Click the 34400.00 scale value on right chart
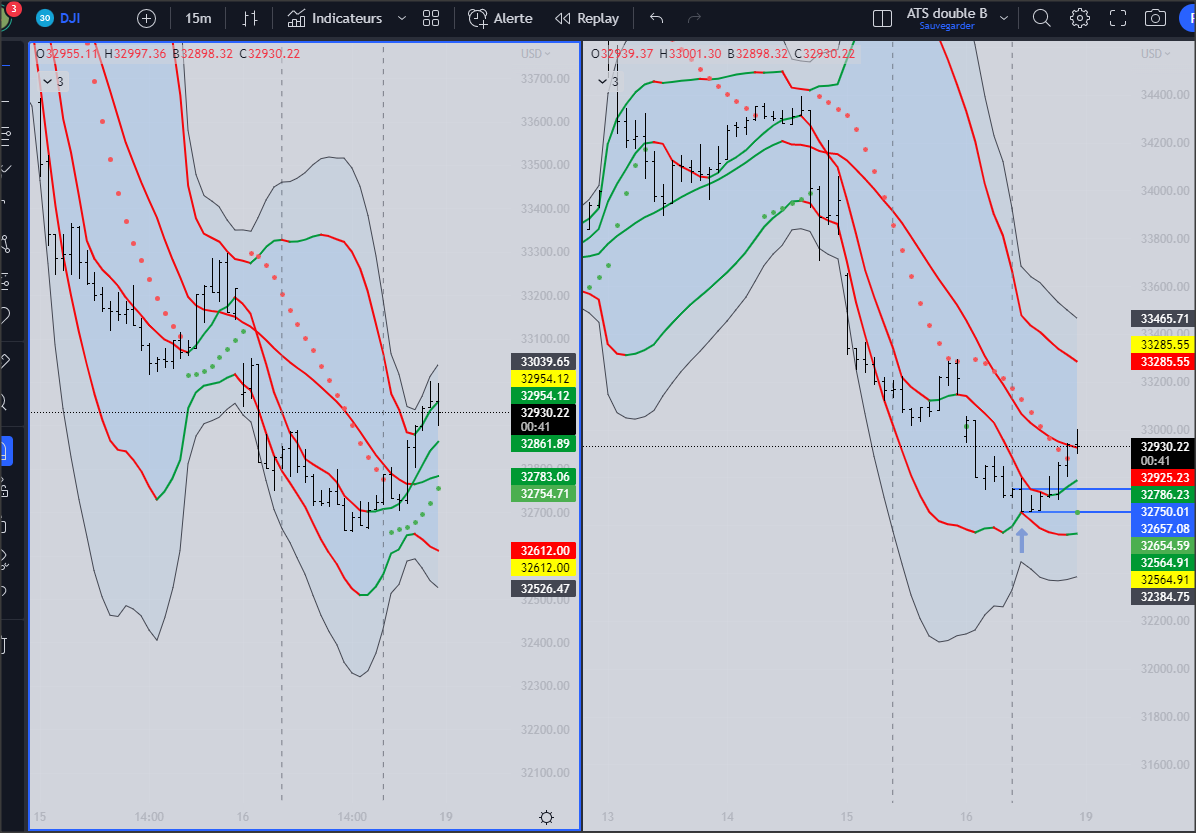 [x=1165, y=95]
